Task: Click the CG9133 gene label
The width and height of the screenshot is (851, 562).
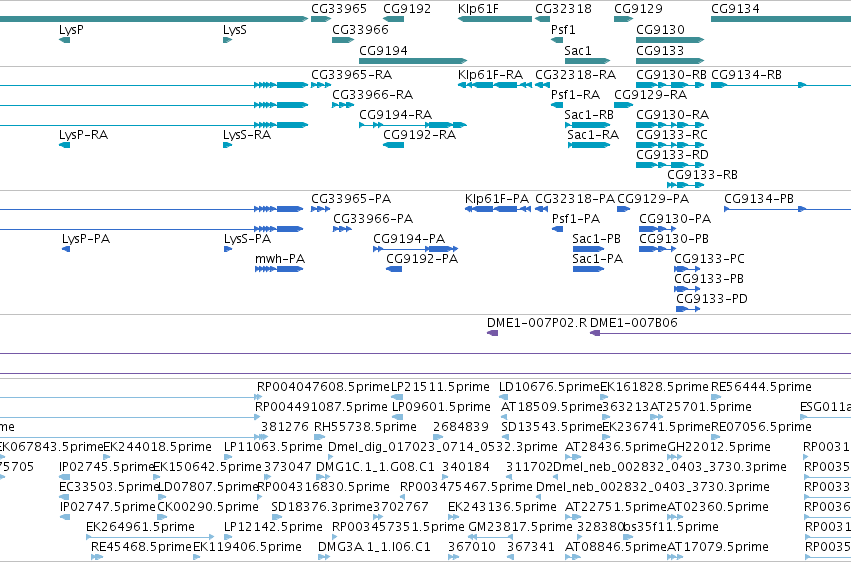Action: click(660, 50)
